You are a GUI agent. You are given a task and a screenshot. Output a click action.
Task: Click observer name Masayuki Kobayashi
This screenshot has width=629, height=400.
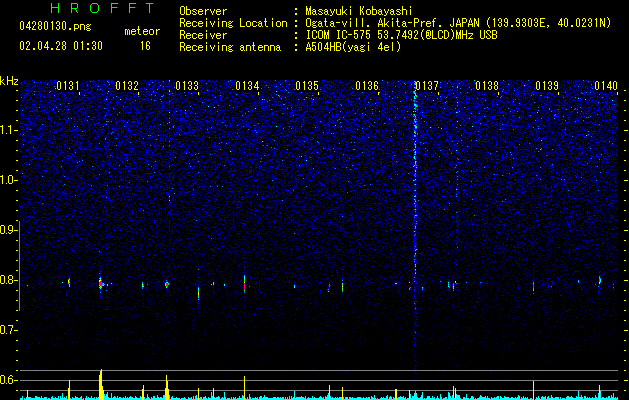(358, 11)
